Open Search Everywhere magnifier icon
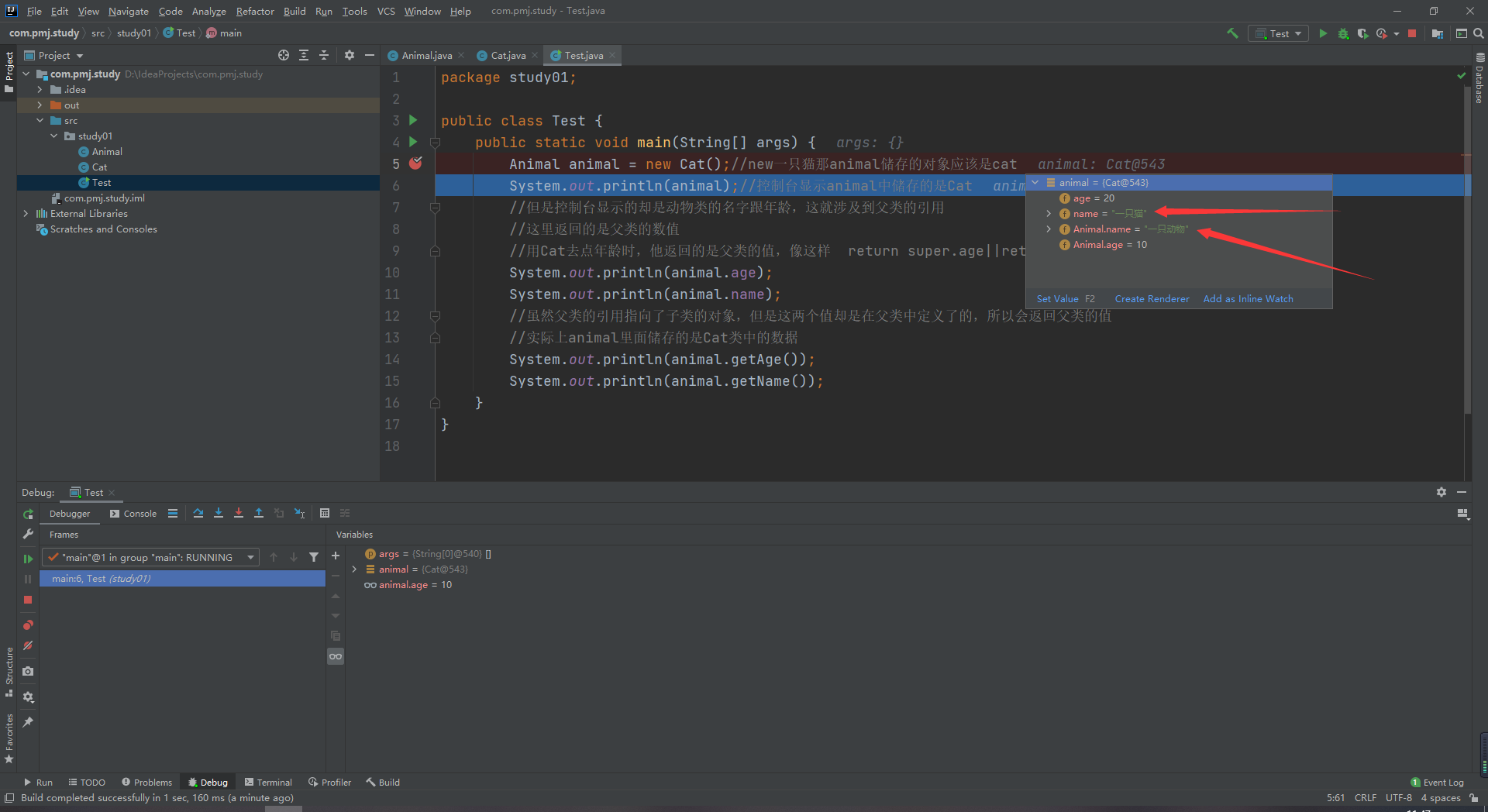 click(1478, 33)
